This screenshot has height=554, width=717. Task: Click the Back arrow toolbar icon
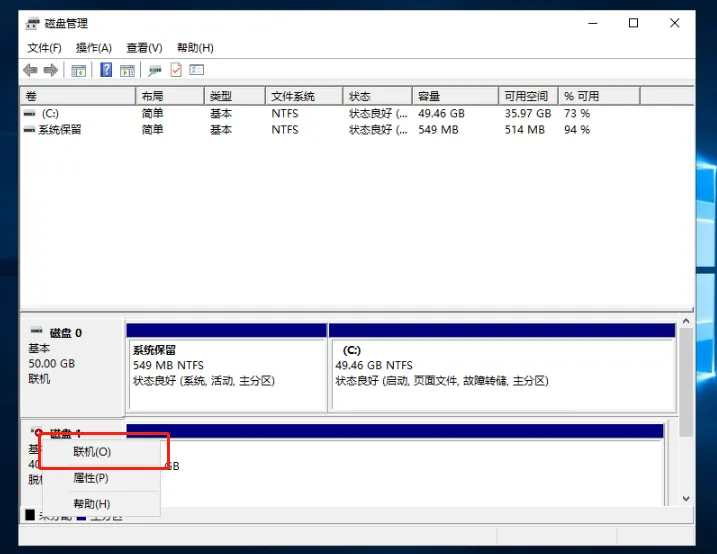coord(30,70)
